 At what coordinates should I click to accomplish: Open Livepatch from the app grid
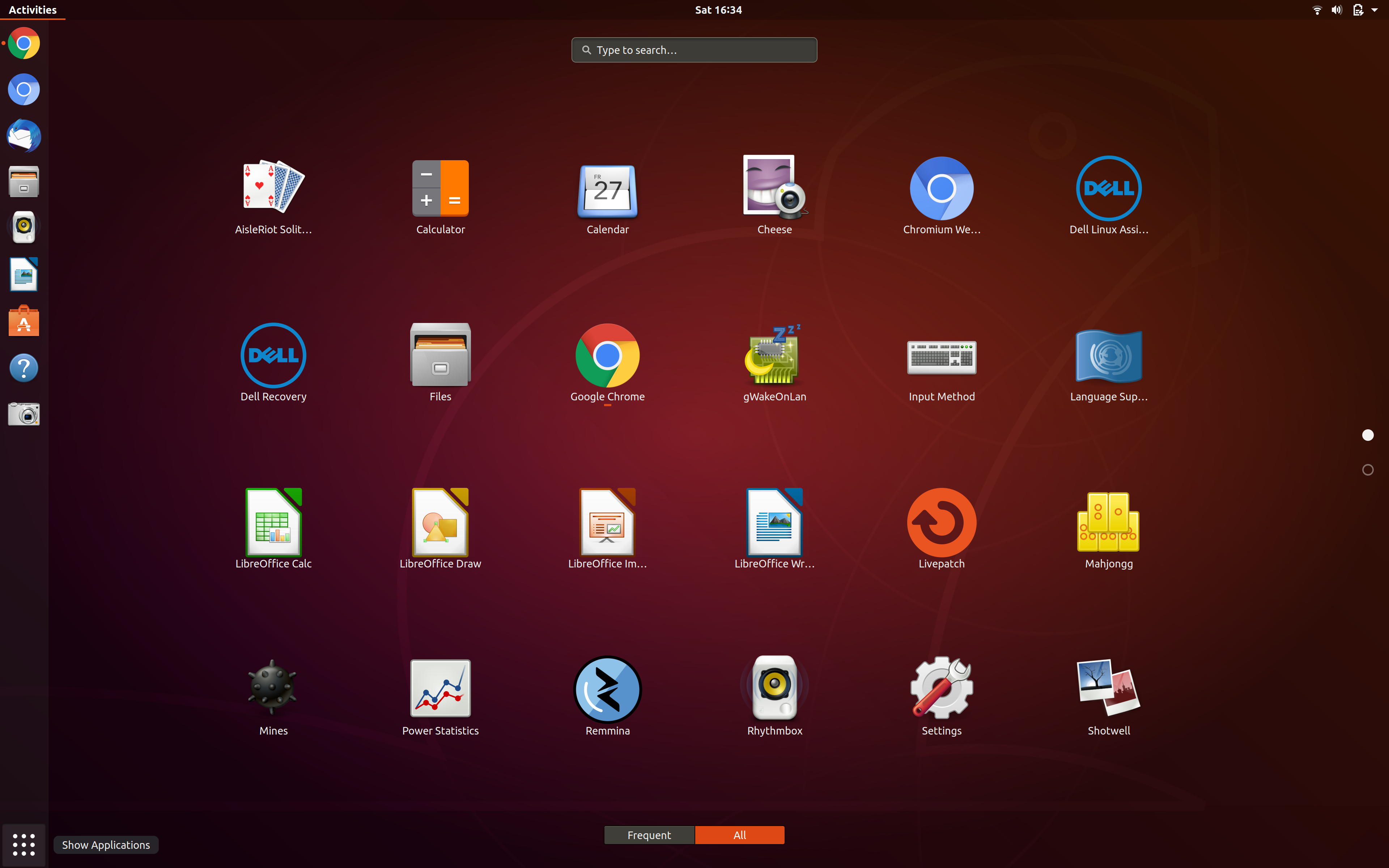pyautogui.click(x=941, y=522)
